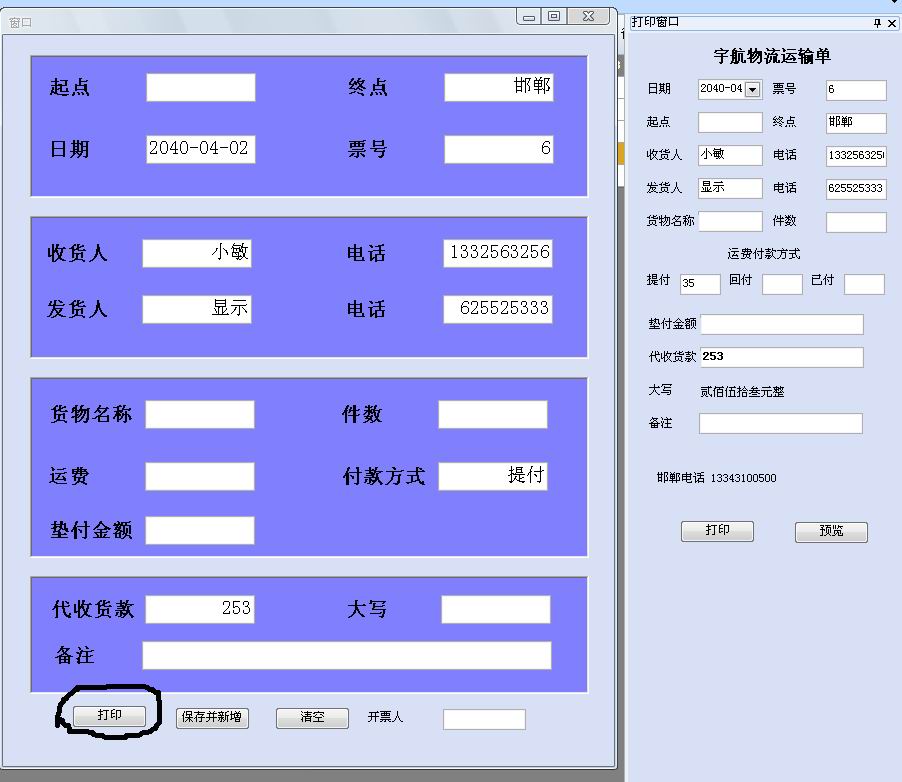Focus 收货人 field 小敏 in print panel
This screenshot has height=782, width=902.
(731, 155)
